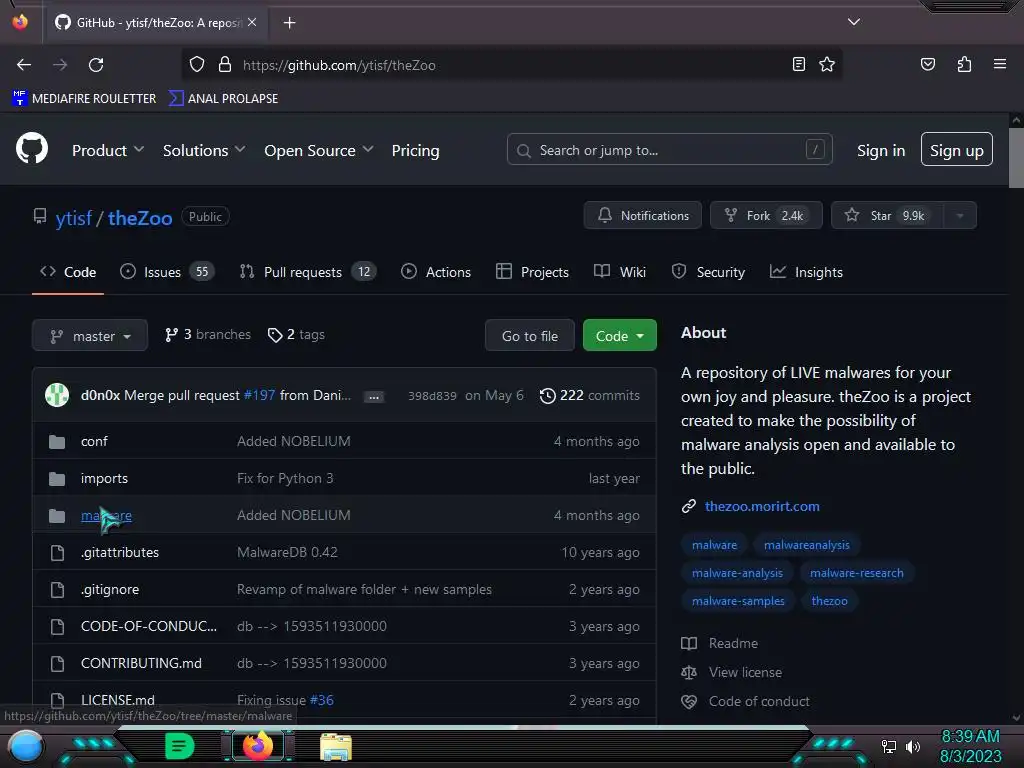Screen dimensions: 1024x768
Task: Click the Start orb on the taskbar
Action: click(26, 746)
